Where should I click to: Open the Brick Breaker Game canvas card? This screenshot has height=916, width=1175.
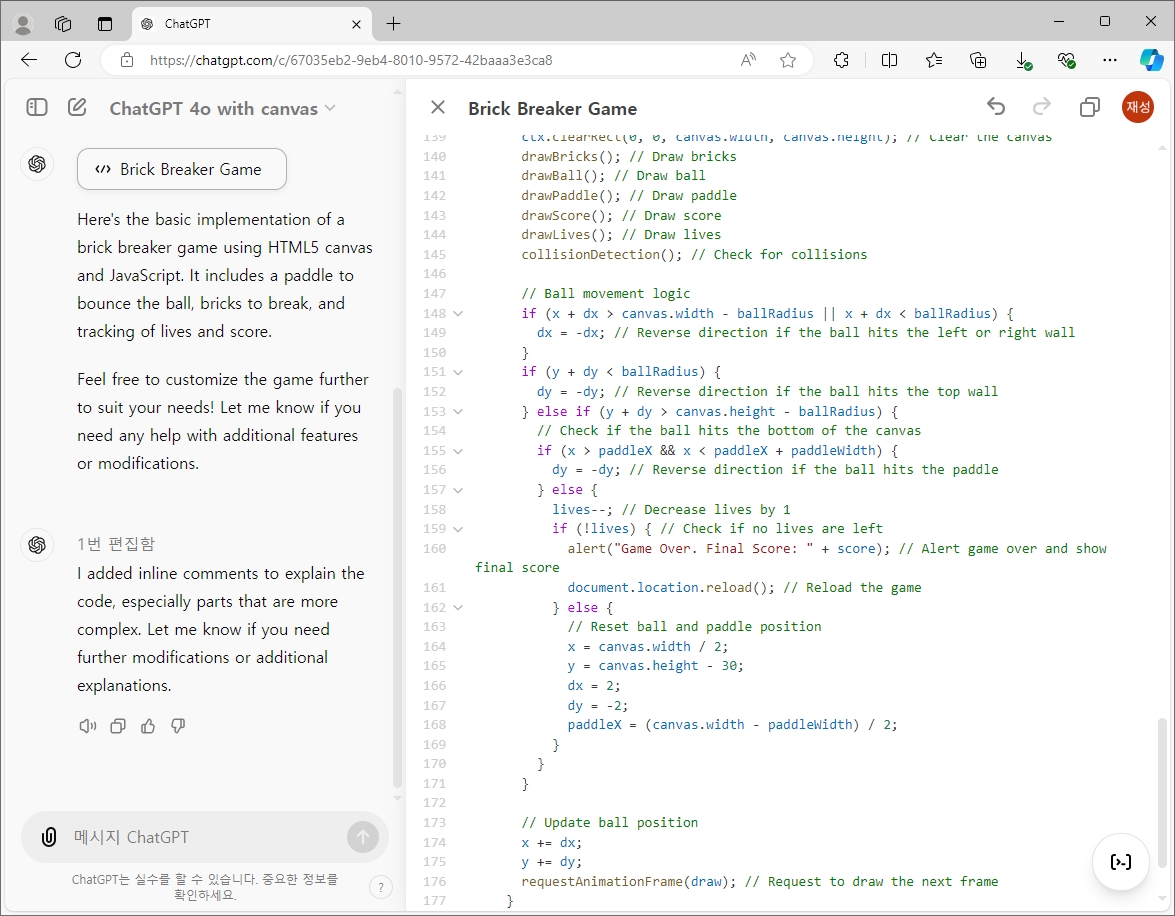pos(181,169)
